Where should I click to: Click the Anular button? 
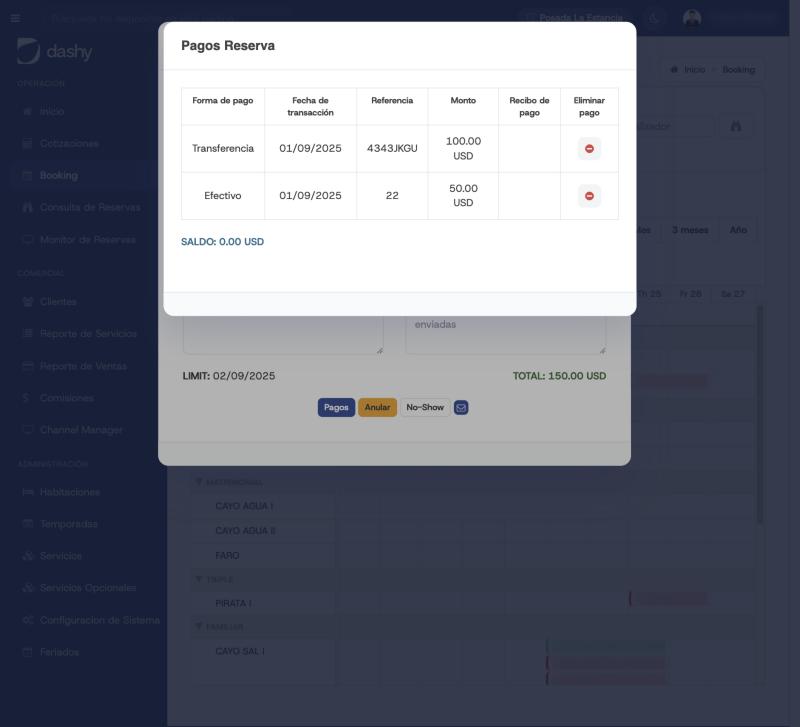click(x=377, y=408)
